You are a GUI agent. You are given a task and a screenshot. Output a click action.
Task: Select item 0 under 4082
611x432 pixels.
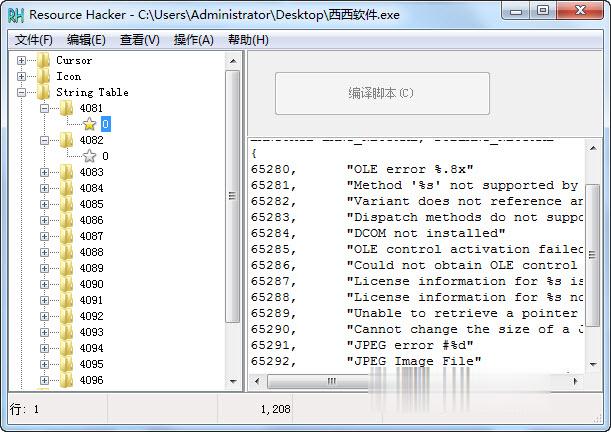[x=105, y=156]
